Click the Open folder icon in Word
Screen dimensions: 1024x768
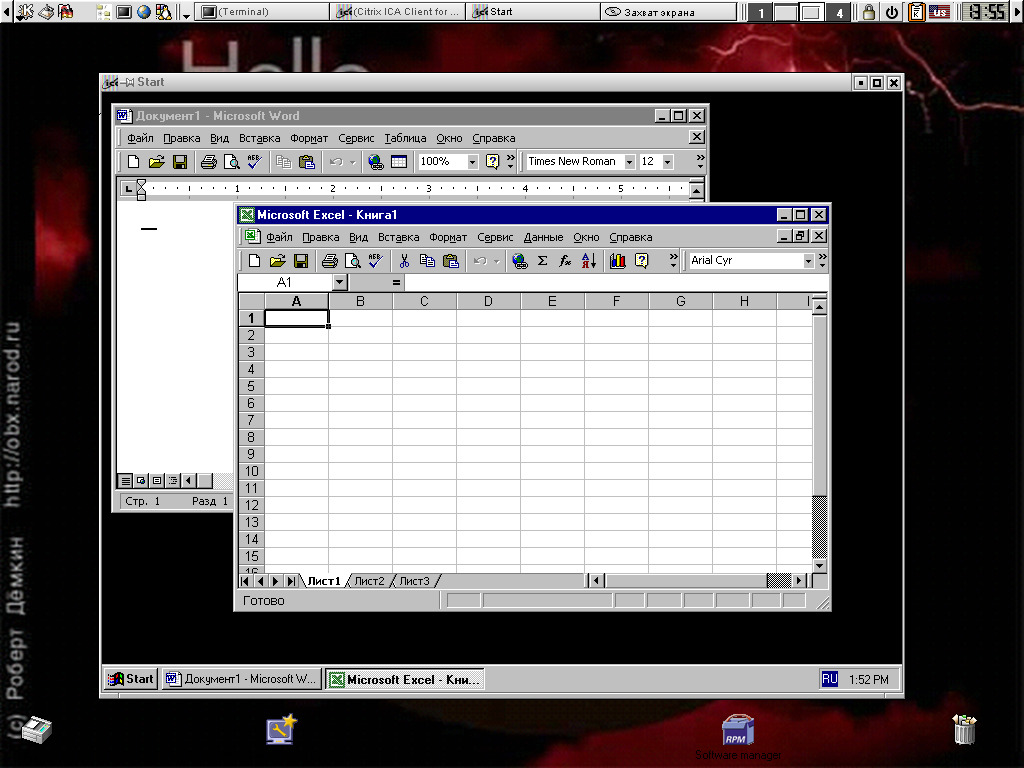click(157, 161)
